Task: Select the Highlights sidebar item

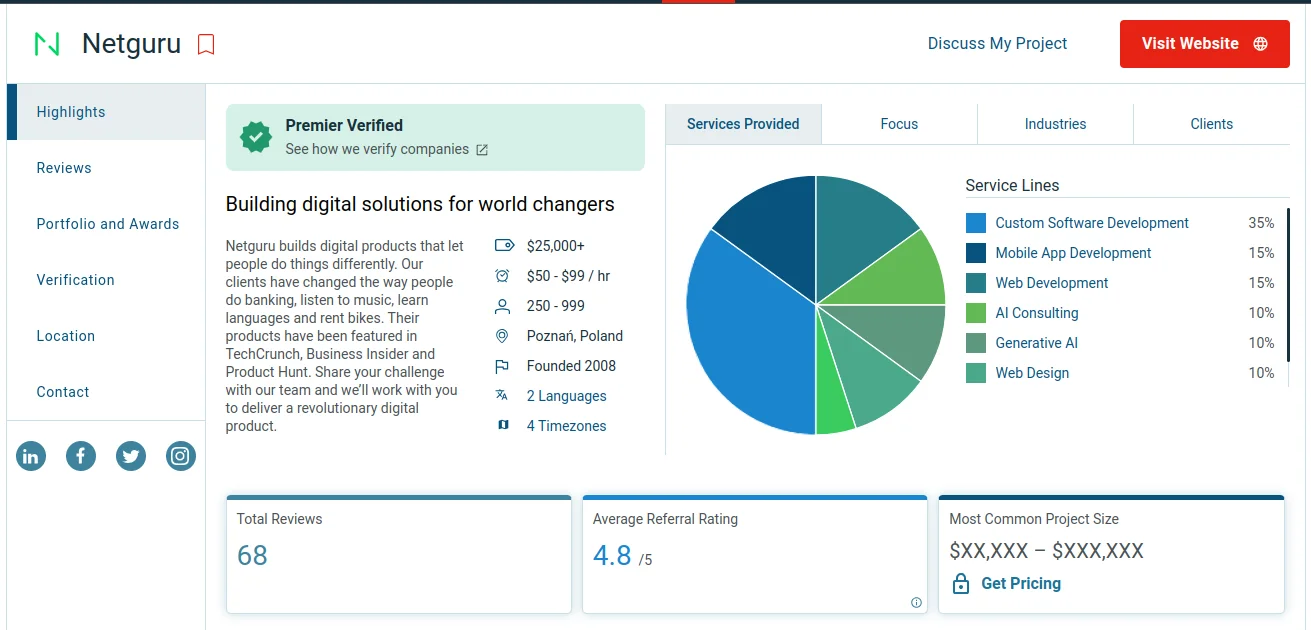Action: (106, 112)
